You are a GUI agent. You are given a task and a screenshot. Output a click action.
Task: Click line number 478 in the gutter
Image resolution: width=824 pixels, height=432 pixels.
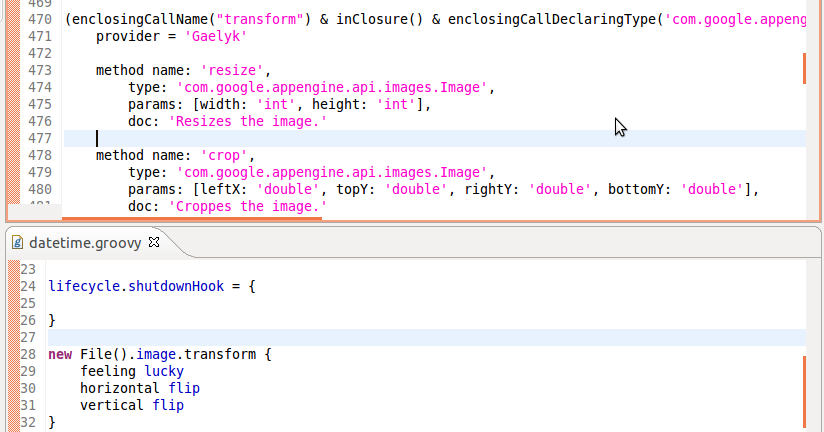39,156
